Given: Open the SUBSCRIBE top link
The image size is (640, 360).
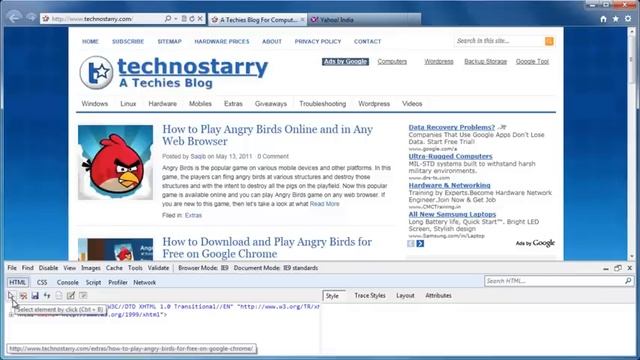Looking at the screenshot, I should [x=128, y=42].
